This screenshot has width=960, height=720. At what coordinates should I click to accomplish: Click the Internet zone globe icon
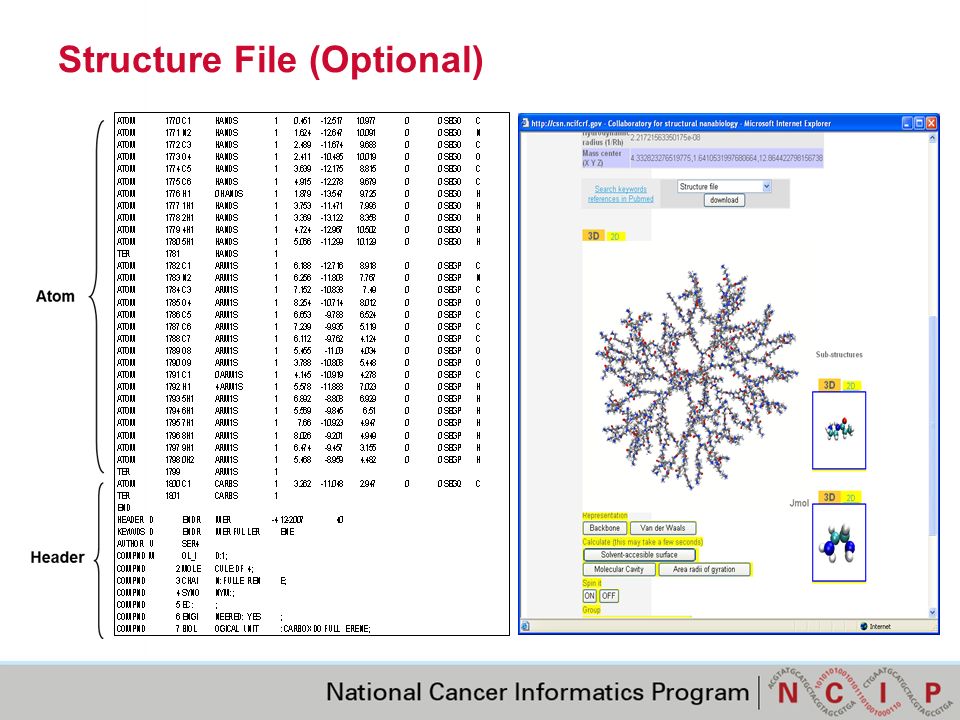tap(863, 626)
